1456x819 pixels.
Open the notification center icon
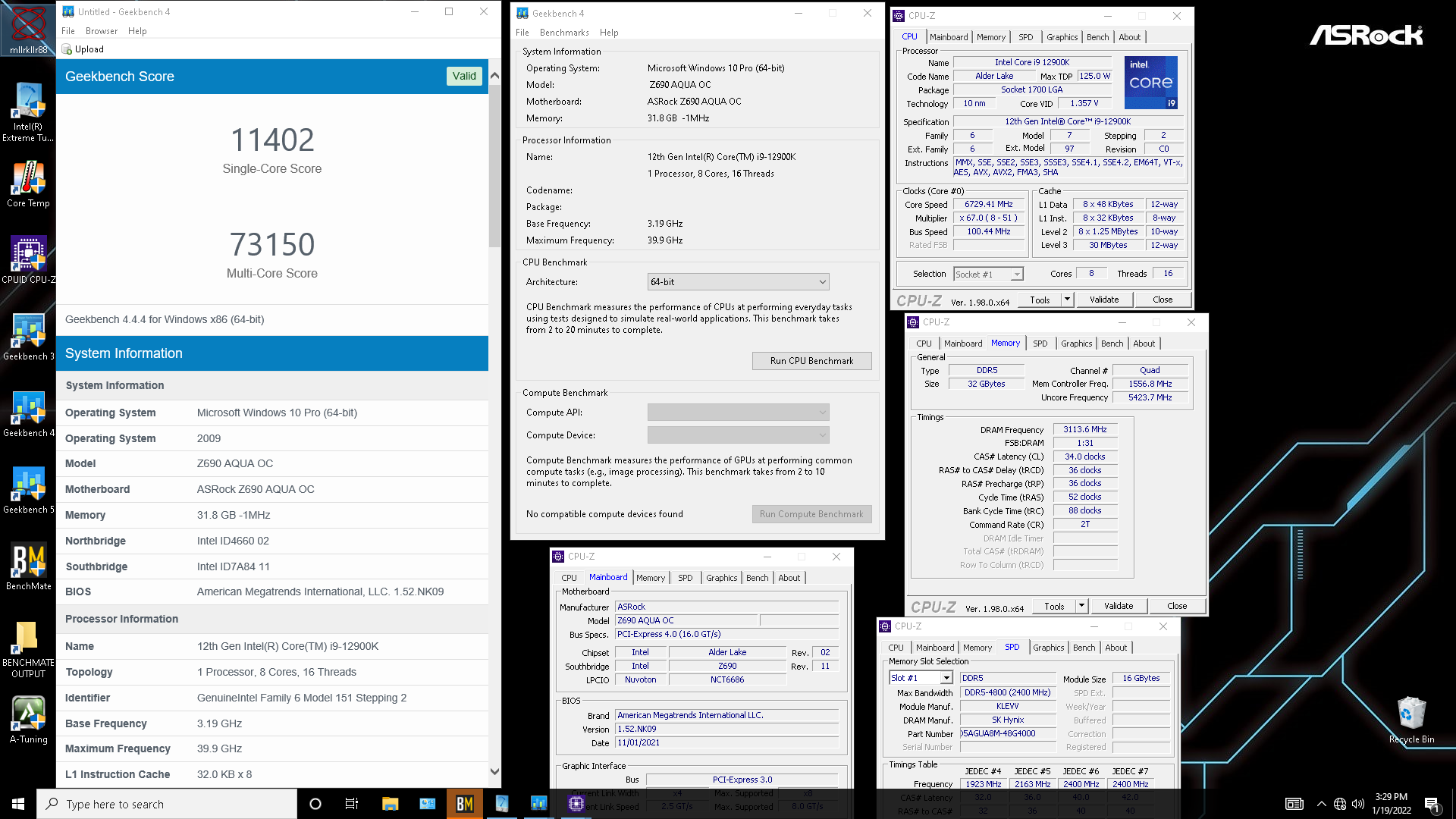1432,804
